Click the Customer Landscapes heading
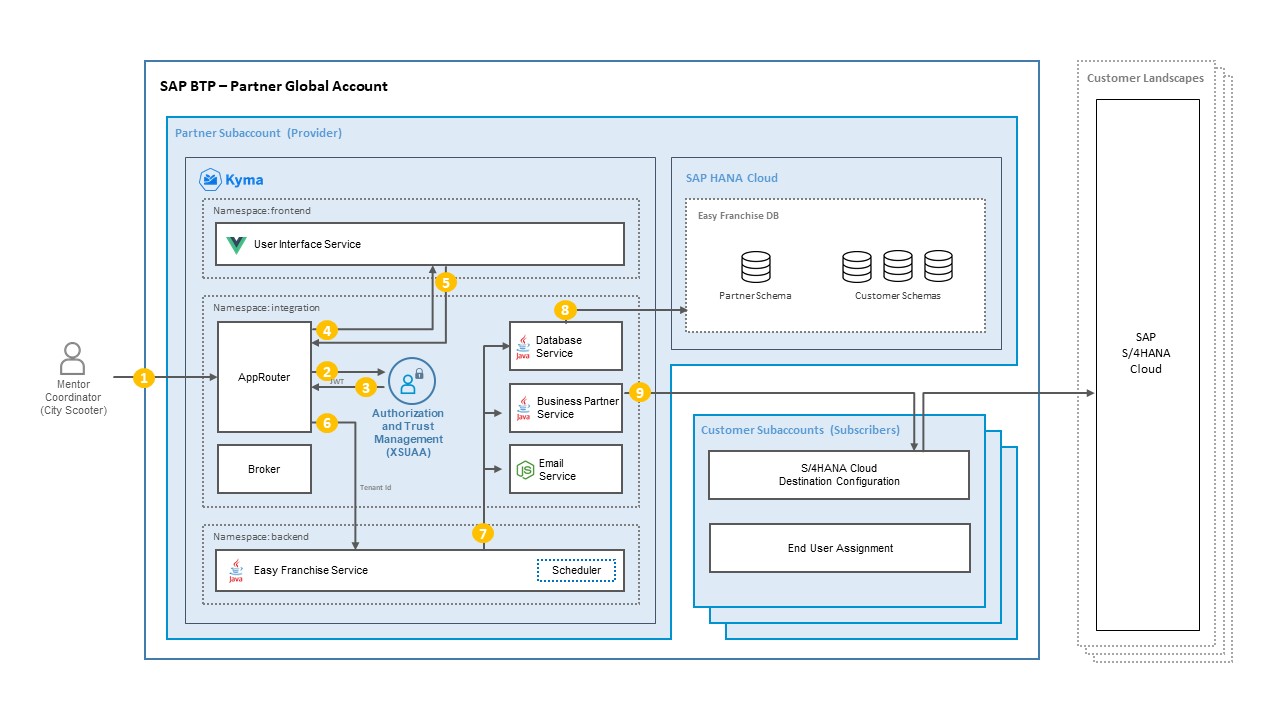This screenshot has width=1280, height=720. coord(1145,78)
